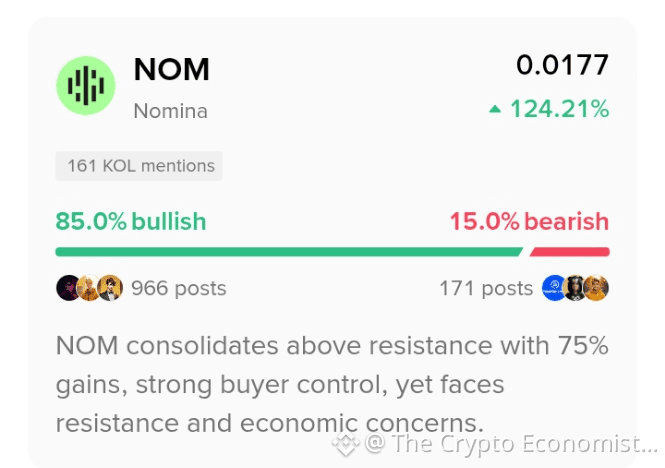Click the third avatar beside 966 posts

[109, 288]
